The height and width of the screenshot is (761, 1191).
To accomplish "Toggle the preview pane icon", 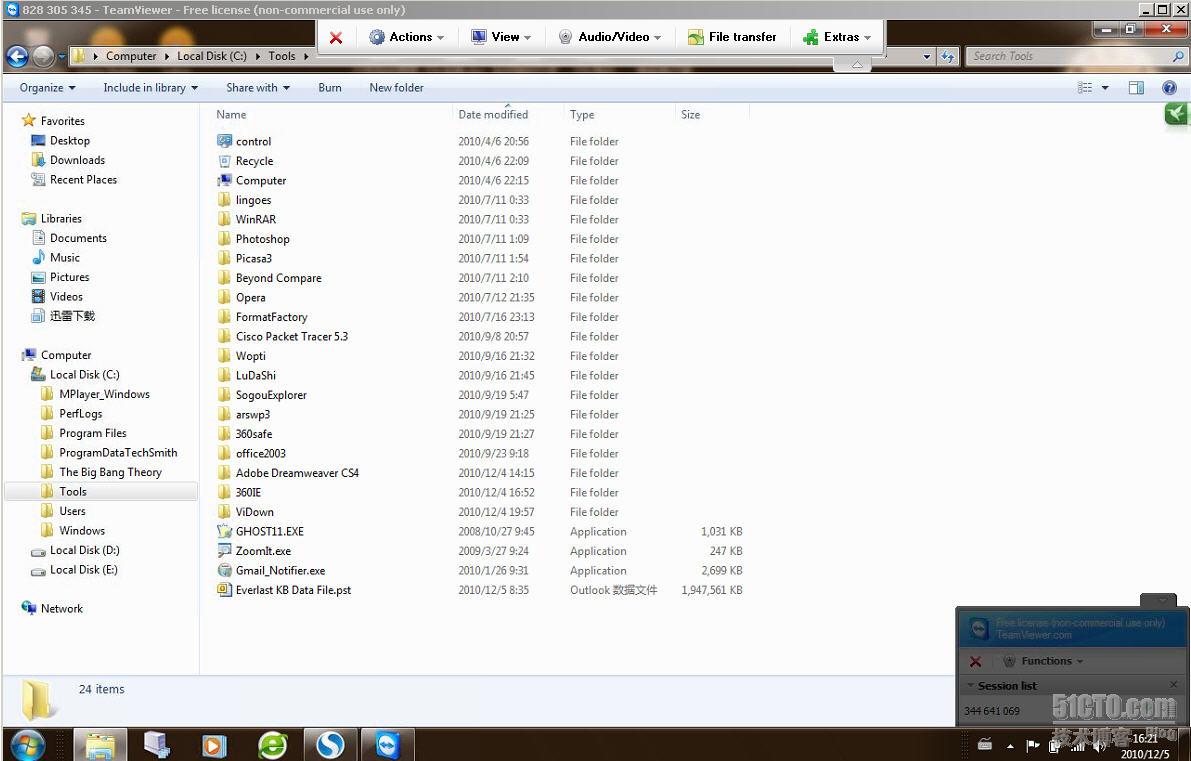I will click(x=1136, y=88).
